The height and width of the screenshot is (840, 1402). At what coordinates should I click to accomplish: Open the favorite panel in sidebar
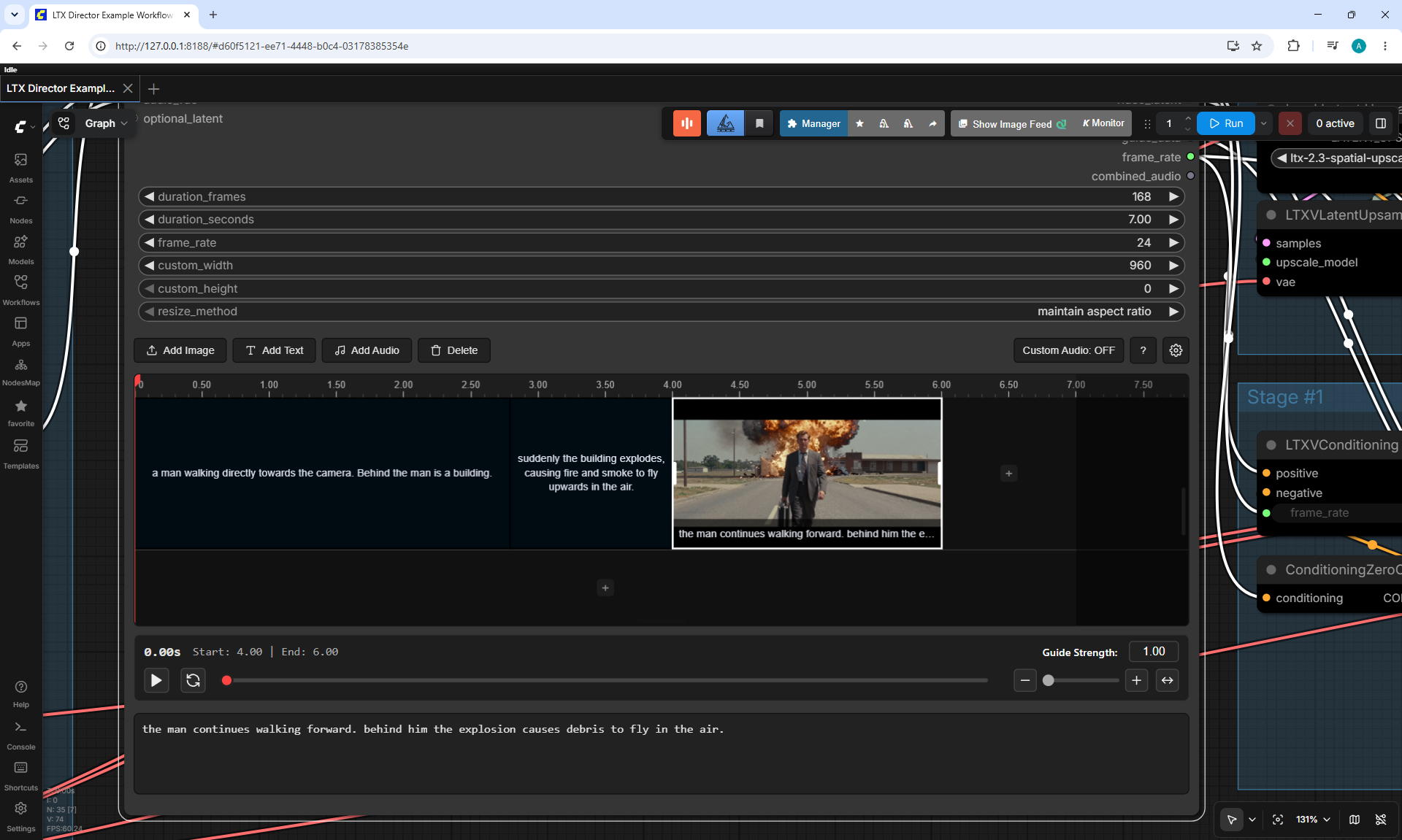(21, 412)
